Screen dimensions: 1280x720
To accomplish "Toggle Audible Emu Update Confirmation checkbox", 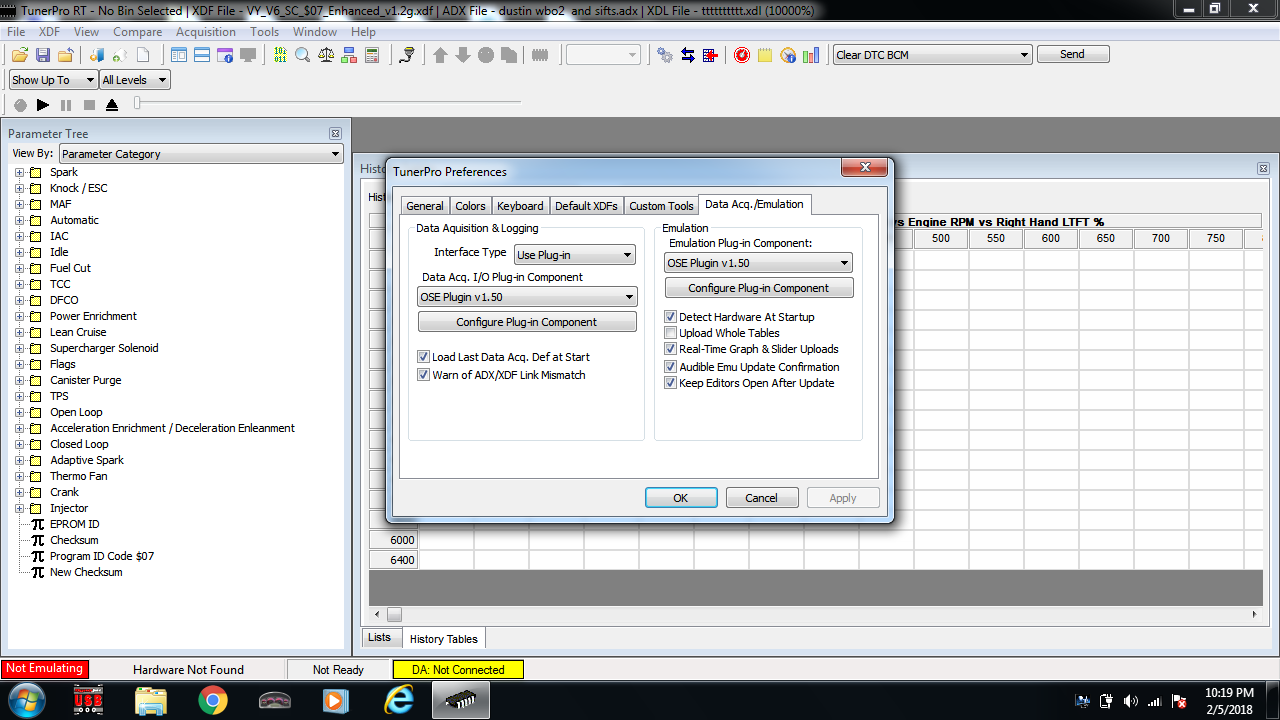I will 671,367.
